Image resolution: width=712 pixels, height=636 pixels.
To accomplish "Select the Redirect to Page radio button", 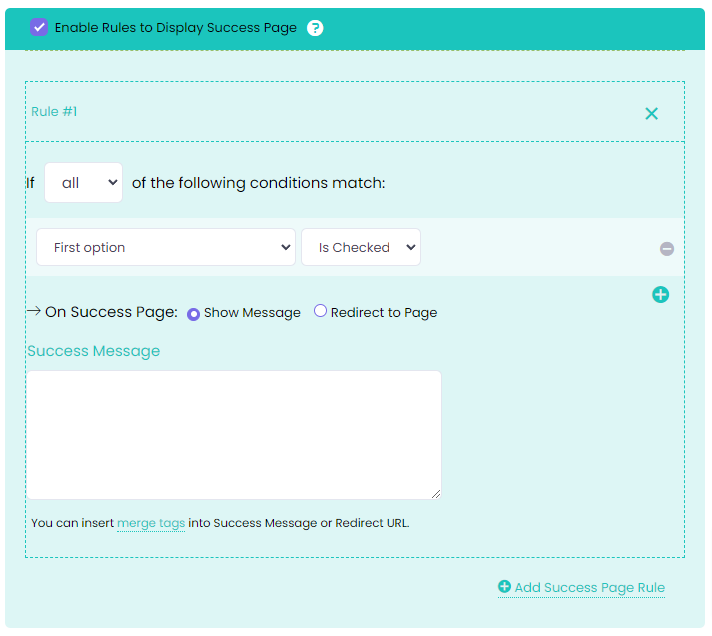I will tap(320, 311).
